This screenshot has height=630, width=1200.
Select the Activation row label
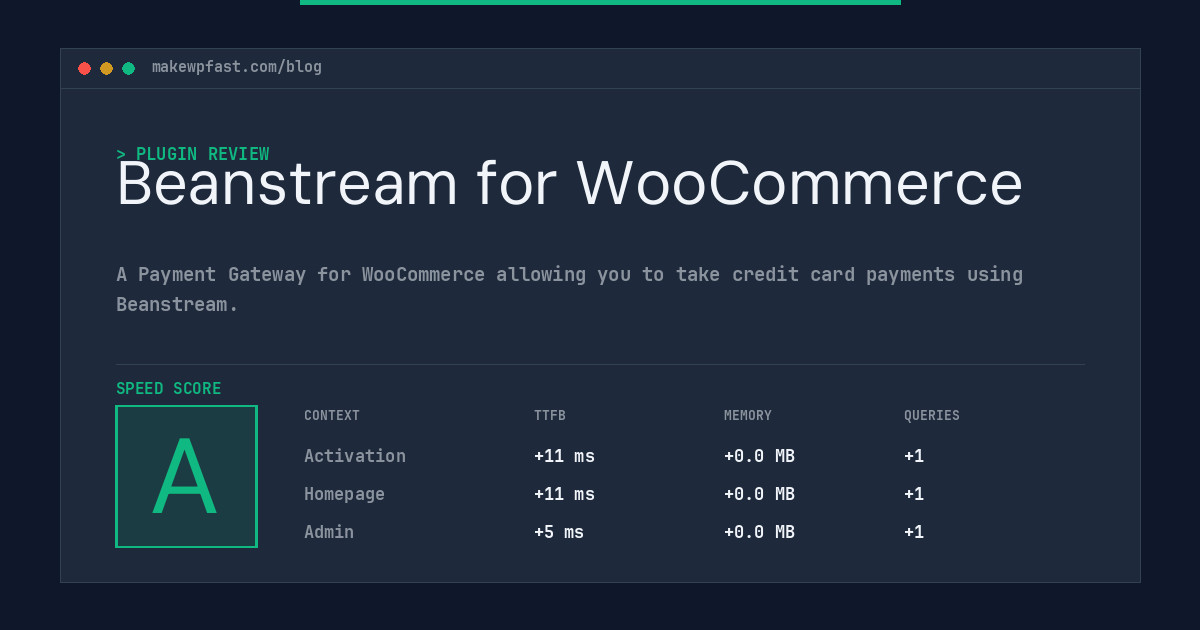pos(355,456)
